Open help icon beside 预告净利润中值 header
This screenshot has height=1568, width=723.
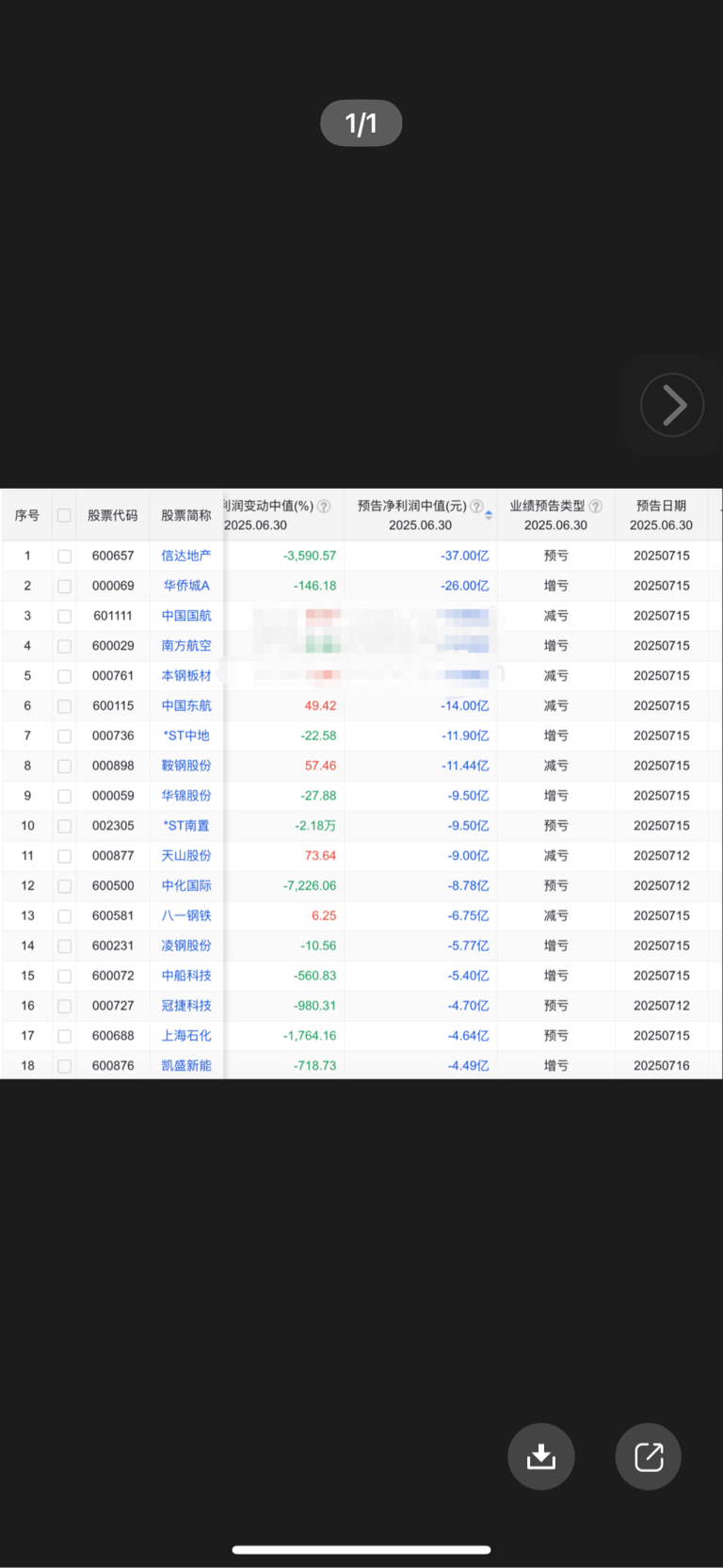click(x=476, y=507)
